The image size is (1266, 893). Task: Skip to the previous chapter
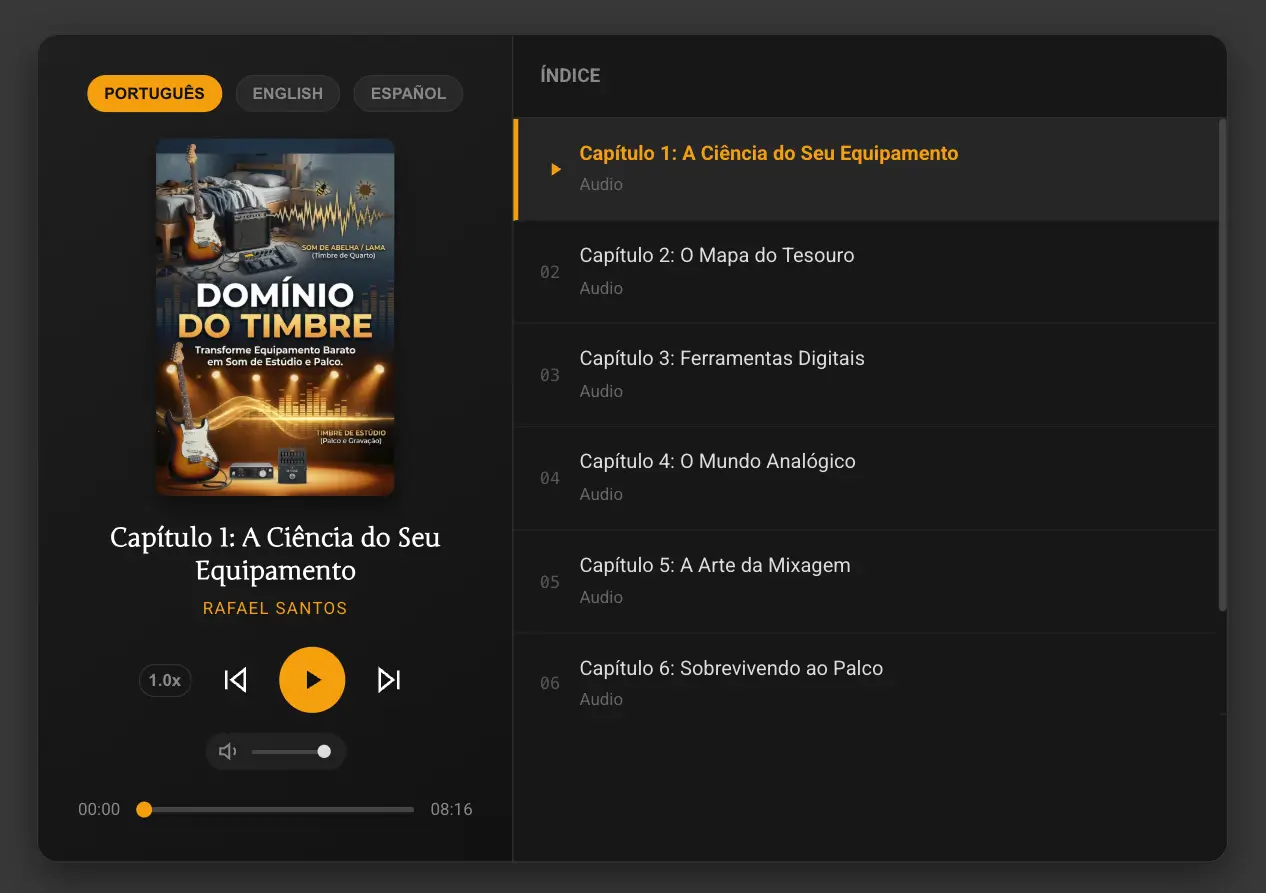(x=235, y=680)
